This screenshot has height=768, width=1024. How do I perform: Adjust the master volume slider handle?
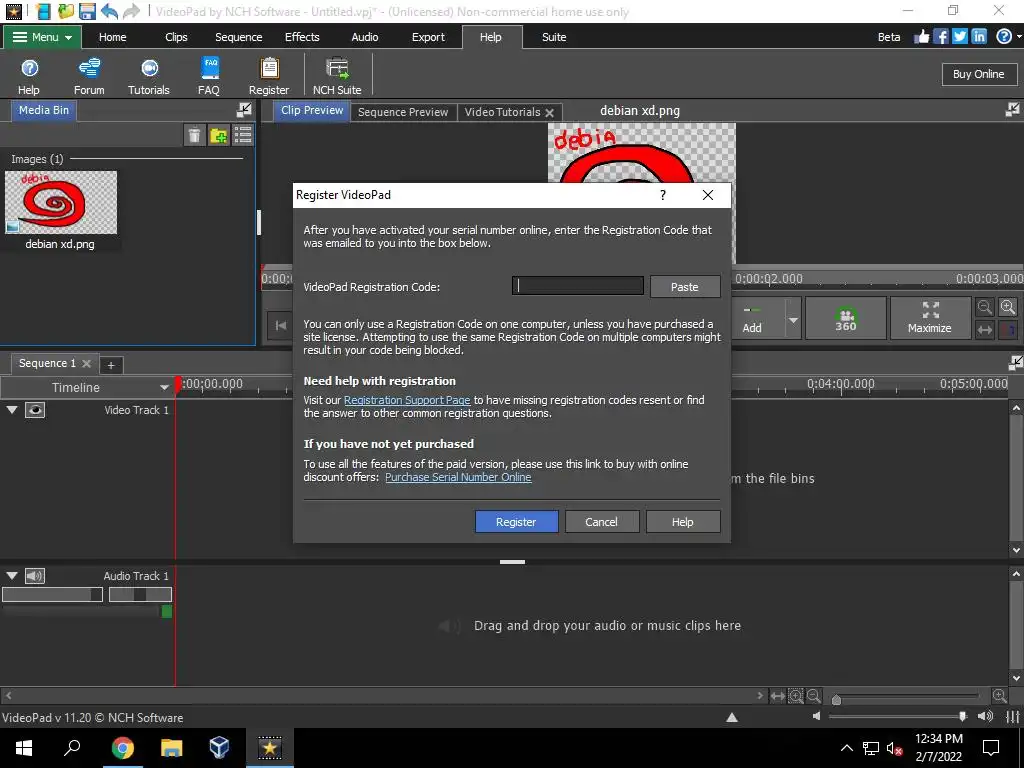[x=962, y=716]
